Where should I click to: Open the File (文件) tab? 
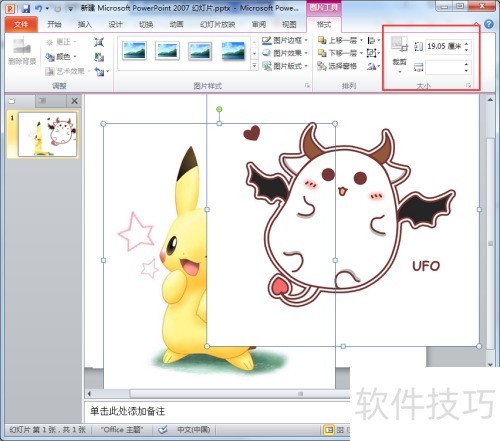pos(21,24)
